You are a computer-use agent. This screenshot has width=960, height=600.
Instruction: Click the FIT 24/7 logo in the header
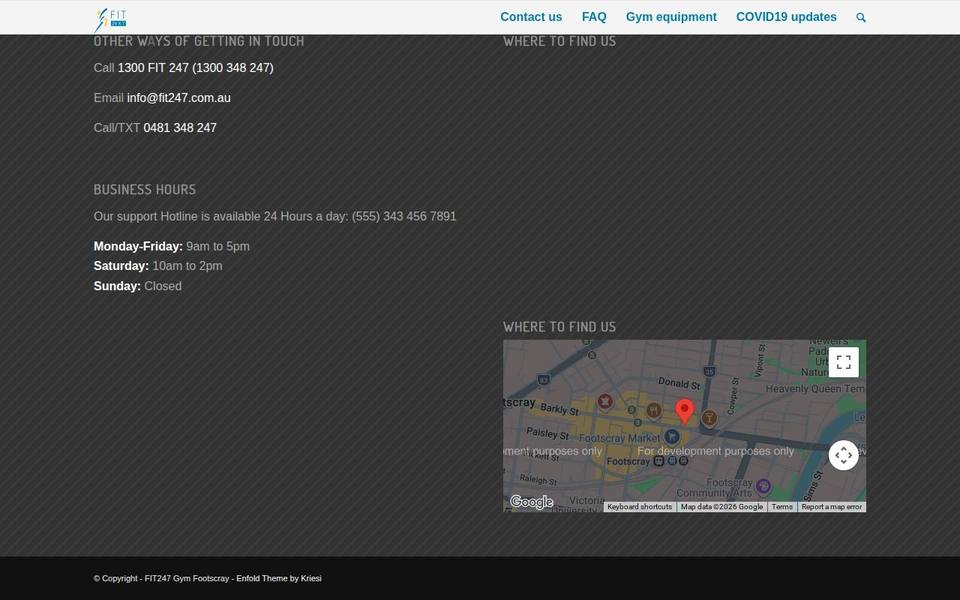click(111, 19)
